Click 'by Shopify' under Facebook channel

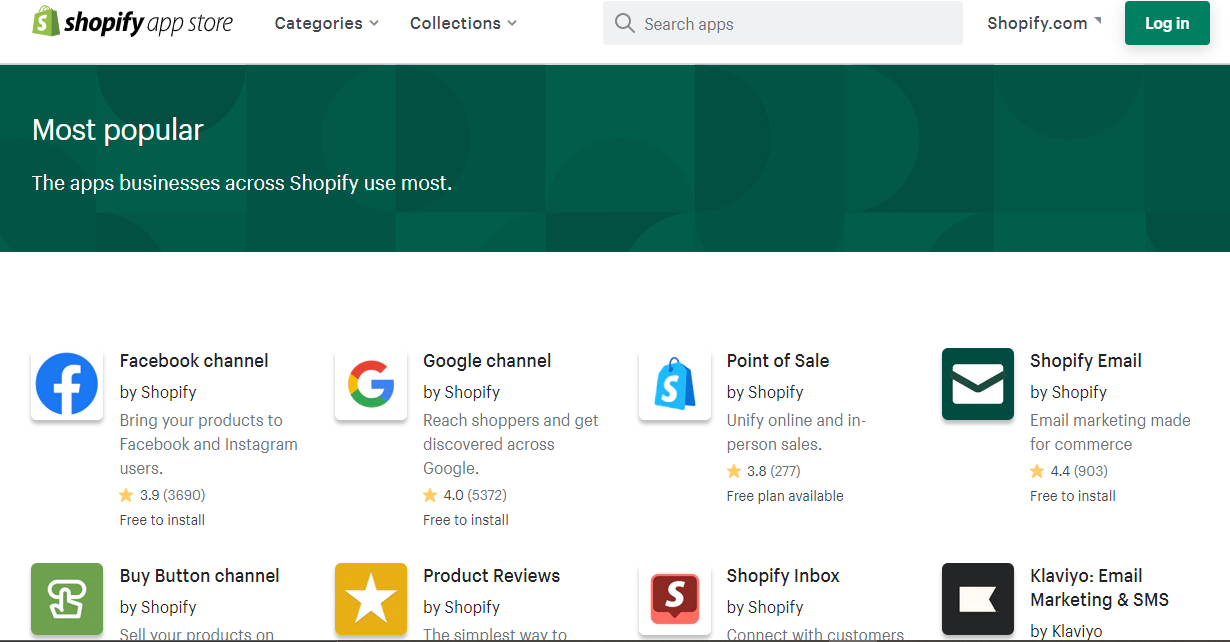coord(158,392)
